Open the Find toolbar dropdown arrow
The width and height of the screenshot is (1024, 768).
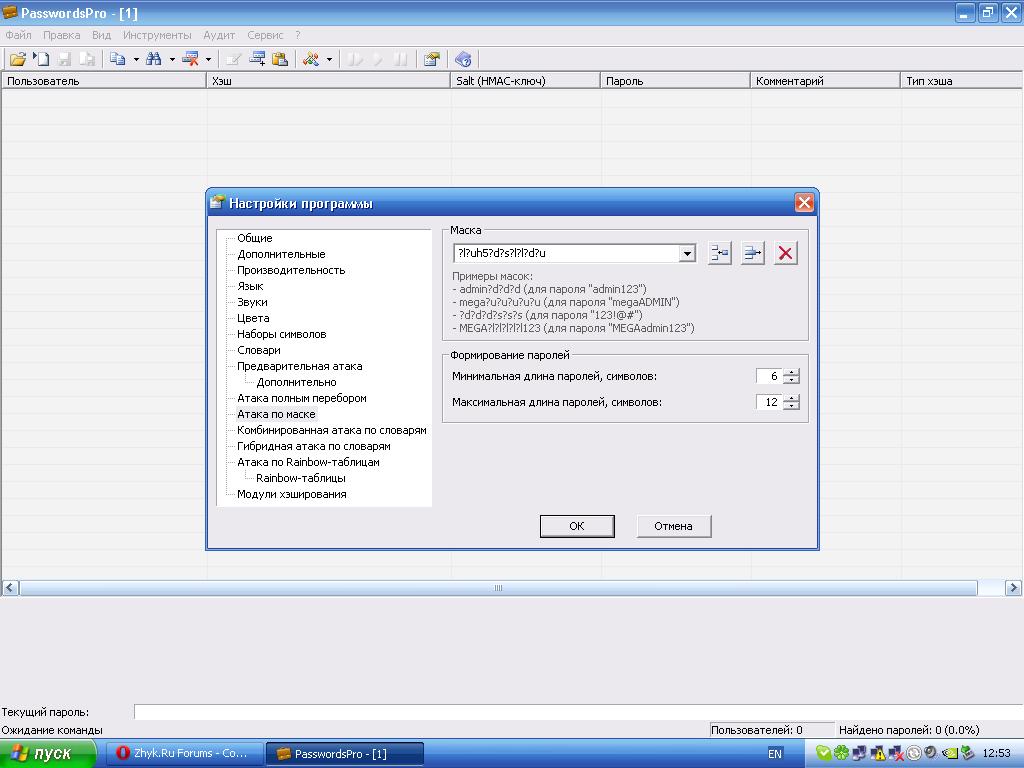click(172, 59)
